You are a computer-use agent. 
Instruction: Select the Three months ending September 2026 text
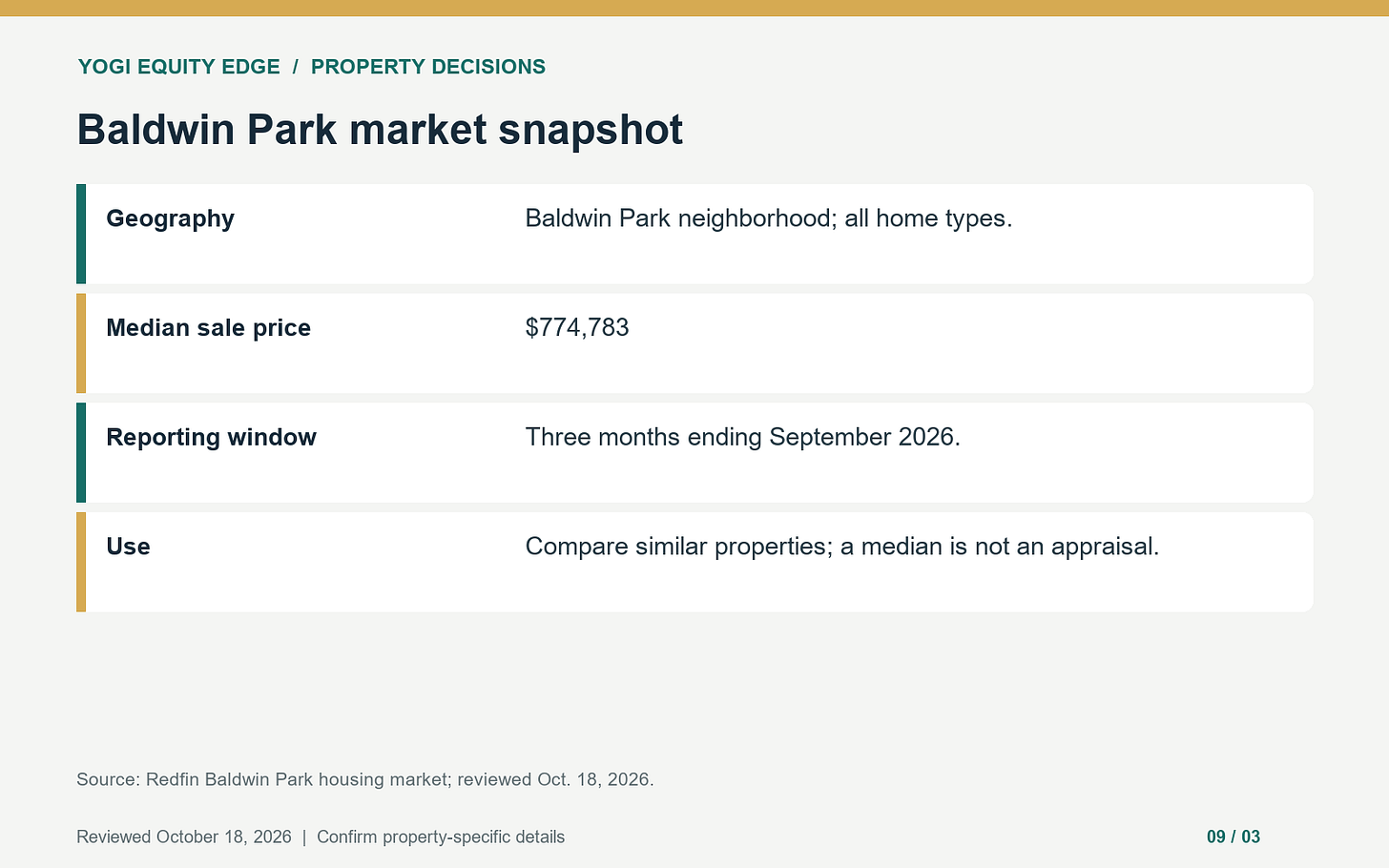coord(742,437)
